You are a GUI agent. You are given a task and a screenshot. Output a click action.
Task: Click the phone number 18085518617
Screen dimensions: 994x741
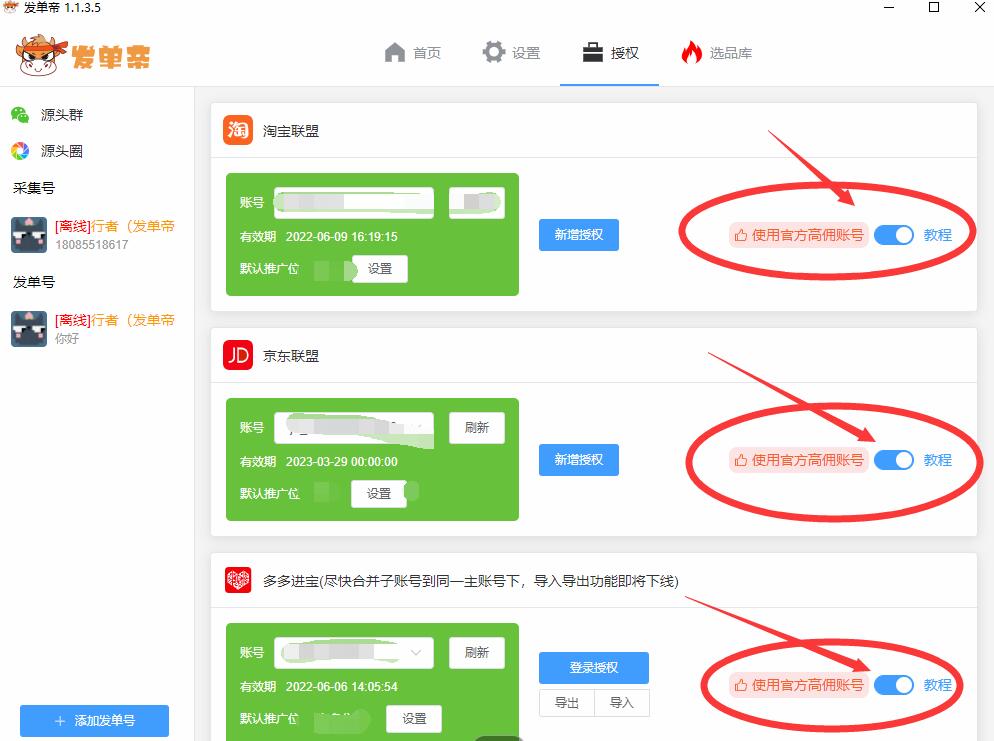91,245
